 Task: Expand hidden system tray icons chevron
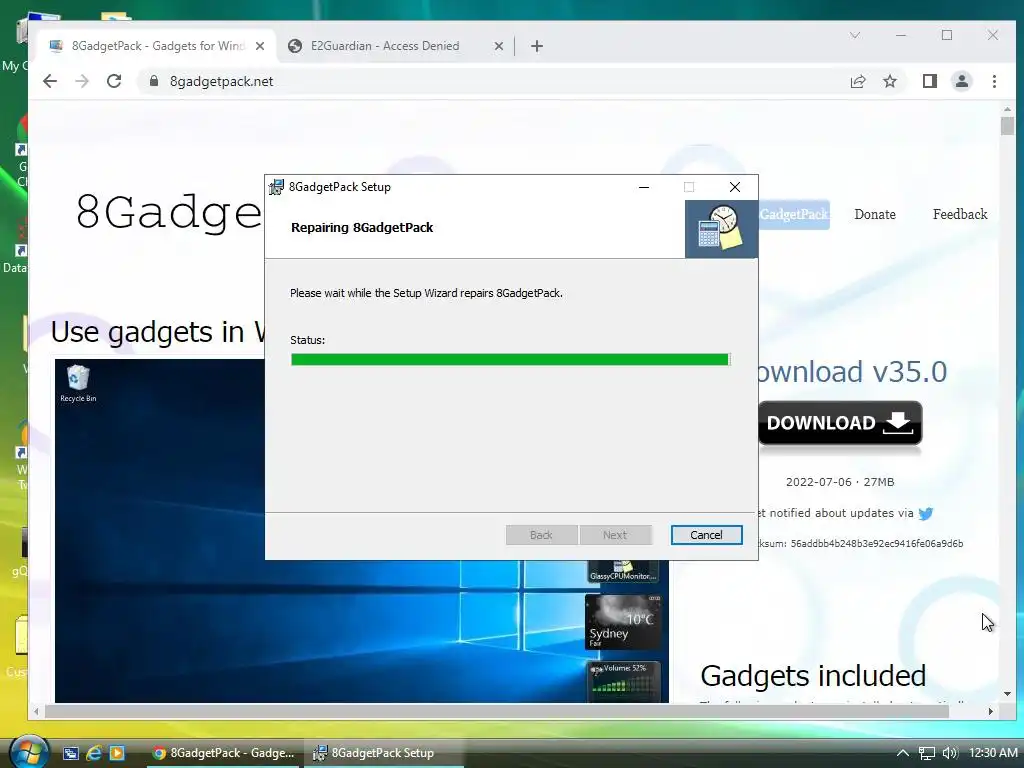coord(903,753)
